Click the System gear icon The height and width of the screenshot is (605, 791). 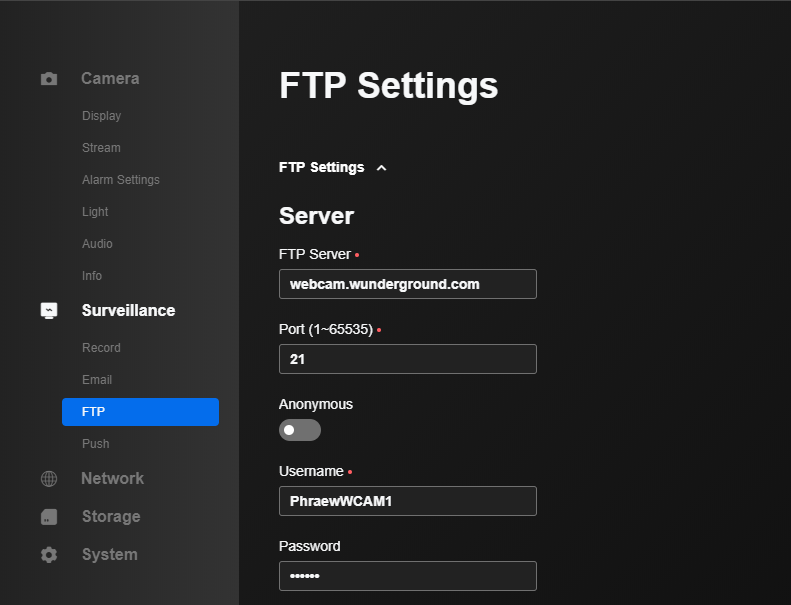49,555
